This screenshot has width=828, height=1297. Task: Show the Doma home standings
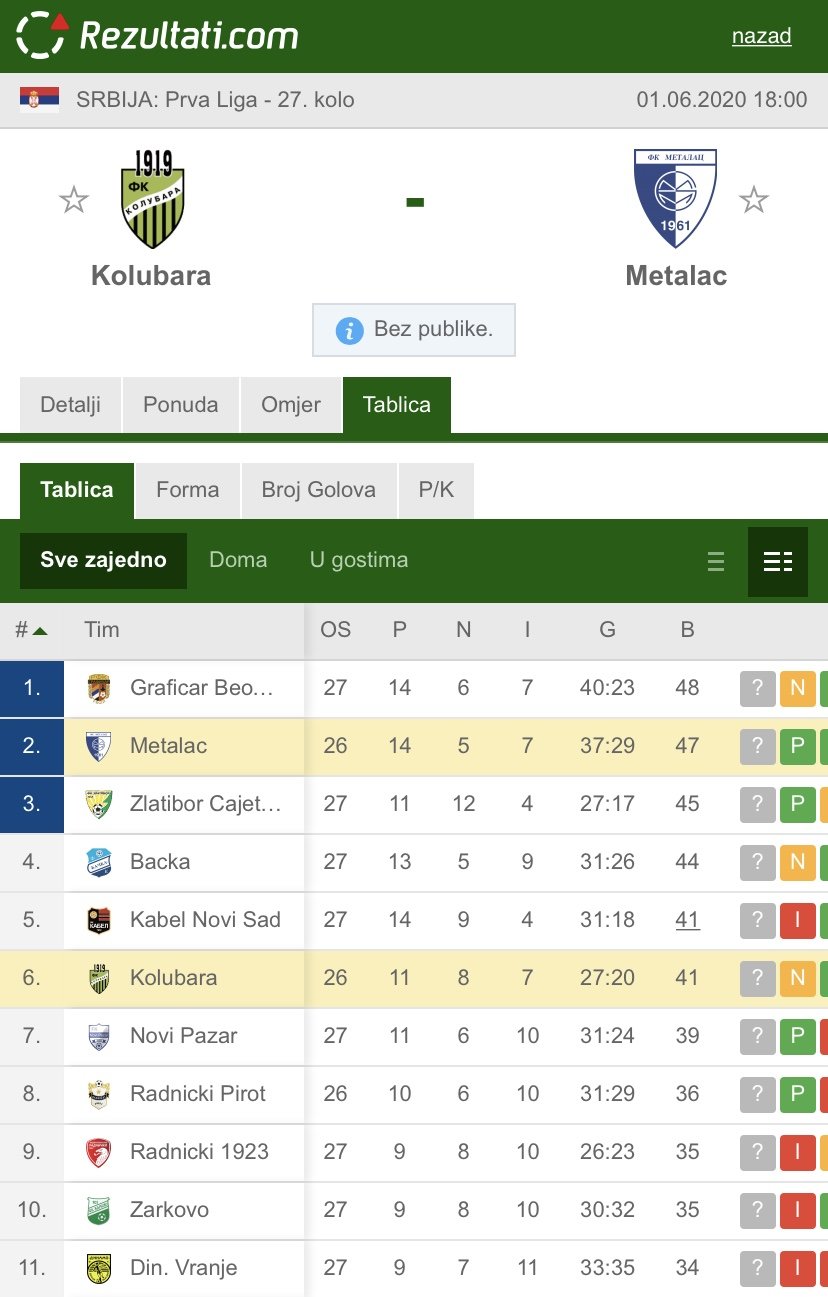238,560
